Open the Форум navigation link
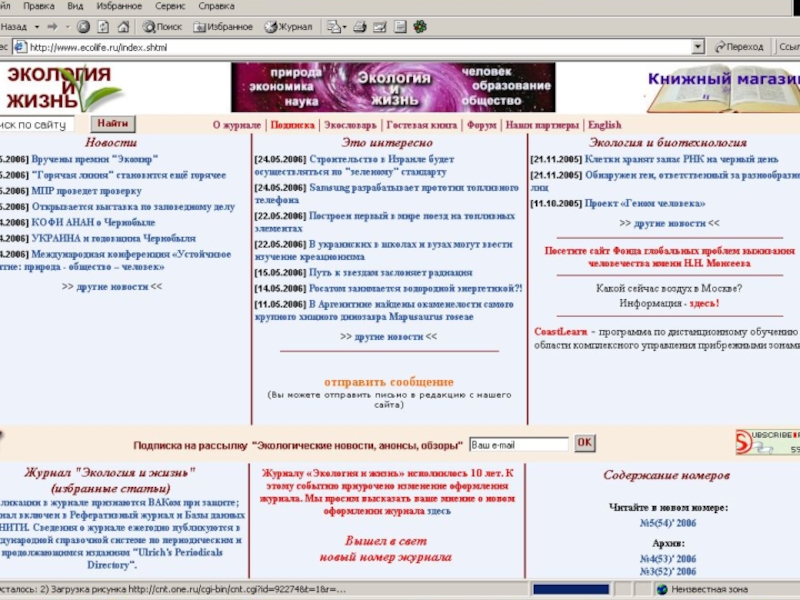 pyautogui.click(x=482, y=125)
